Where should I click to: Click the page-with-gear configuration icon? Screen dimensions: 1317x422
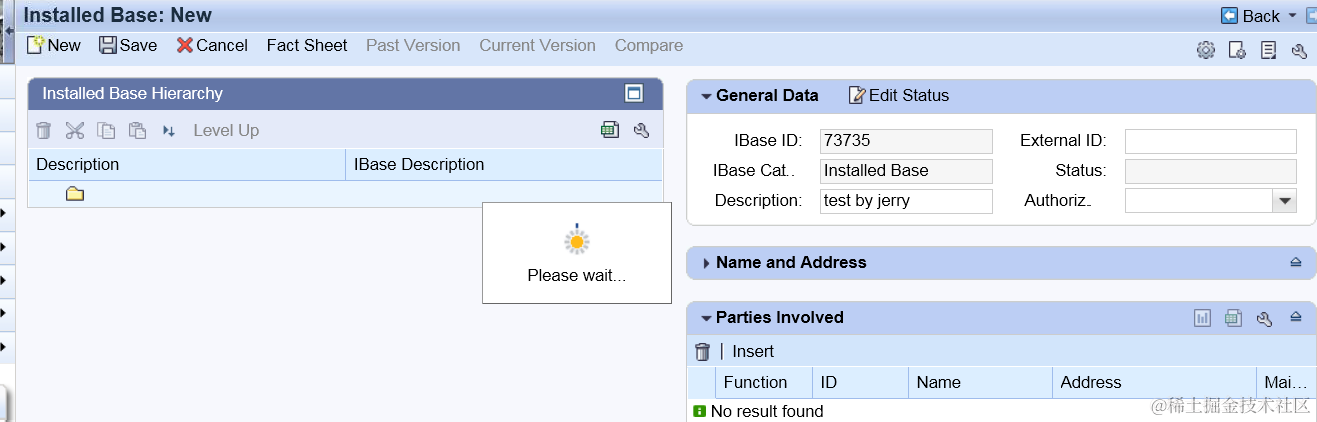[1237, 50]
